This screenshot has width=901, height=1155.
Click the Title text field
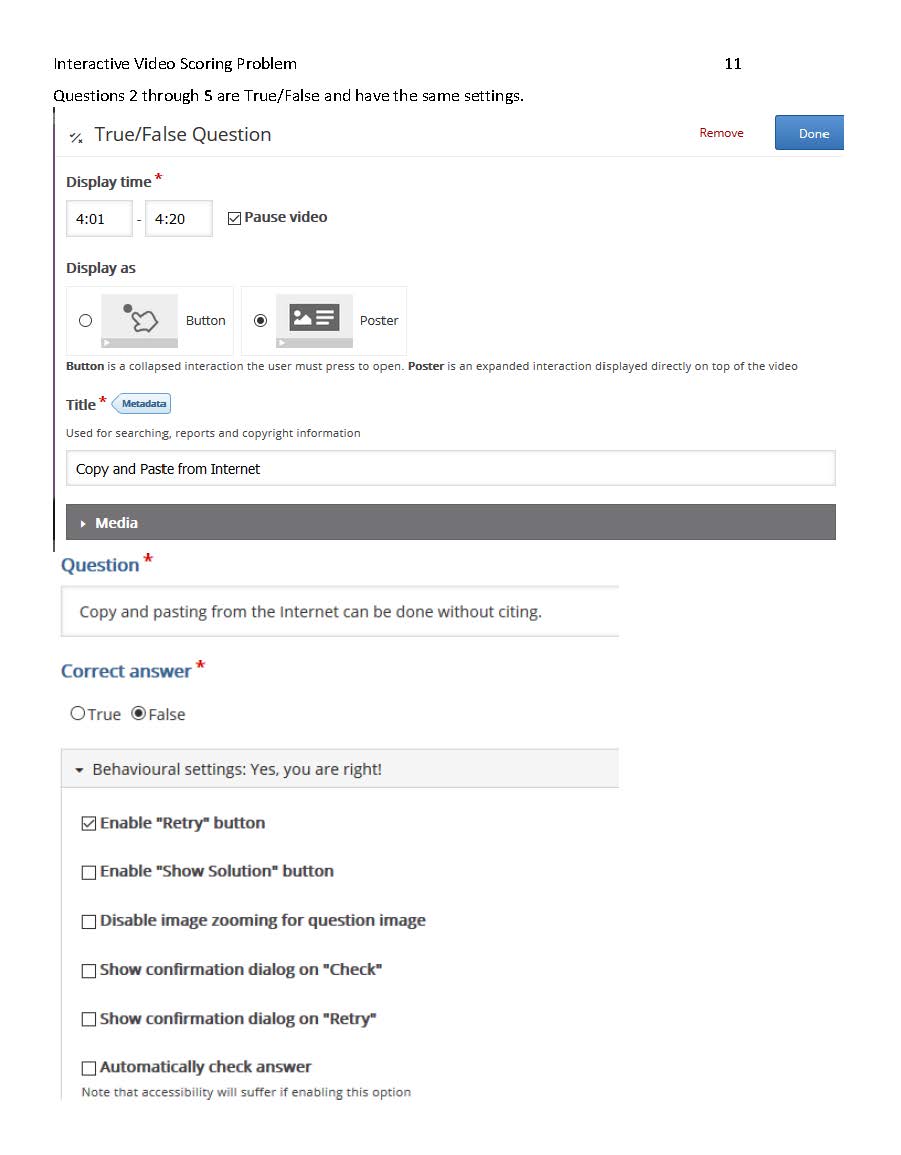coord(451,468)
